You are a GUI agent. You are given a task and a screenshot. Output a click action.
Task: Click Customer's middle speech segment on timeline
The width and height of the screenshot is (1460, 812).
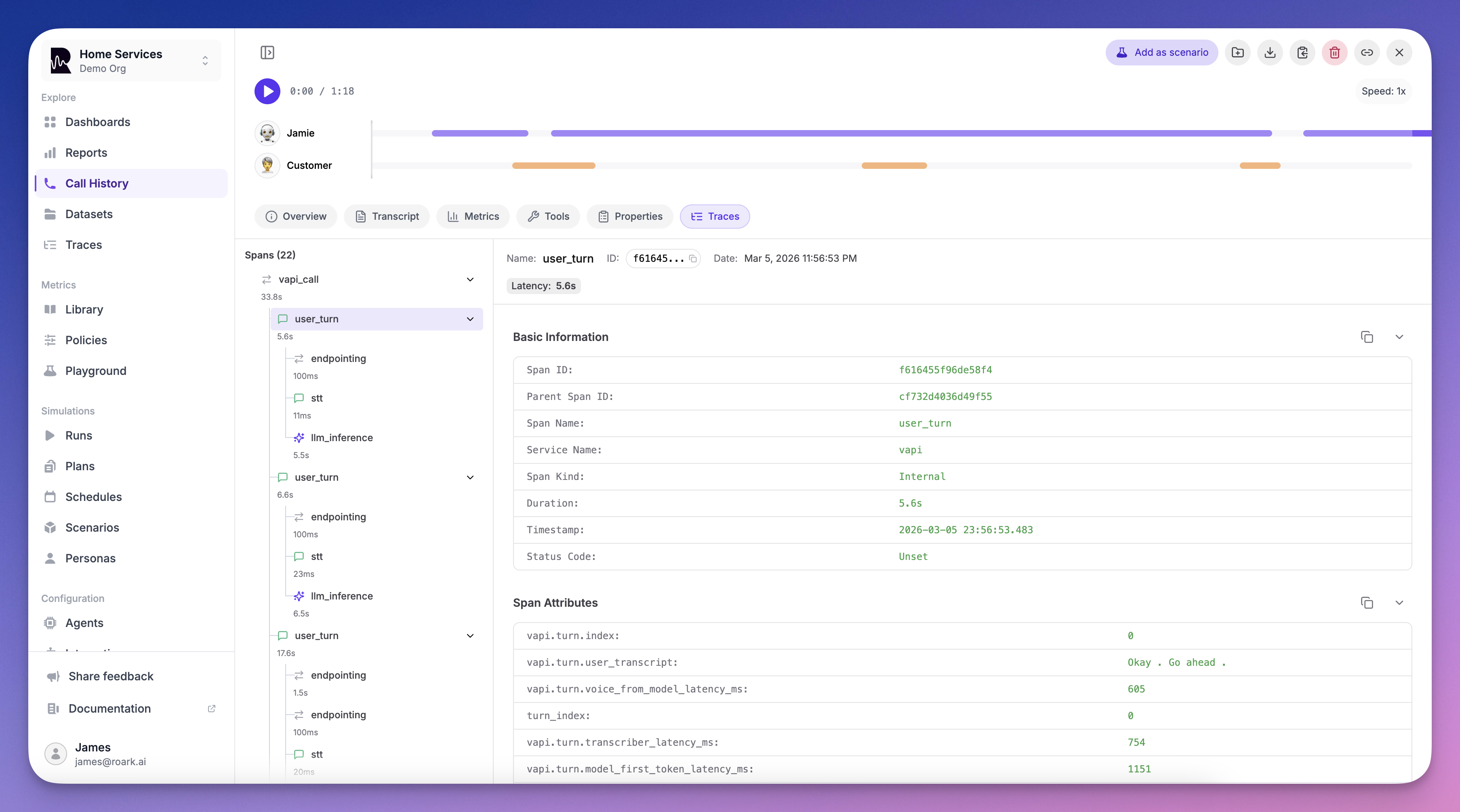tap(894, 166)
